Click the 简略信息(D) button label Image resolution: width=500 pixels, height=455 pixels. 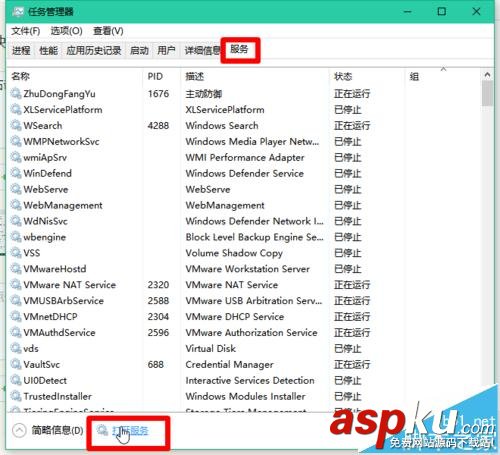pos(57,430)
